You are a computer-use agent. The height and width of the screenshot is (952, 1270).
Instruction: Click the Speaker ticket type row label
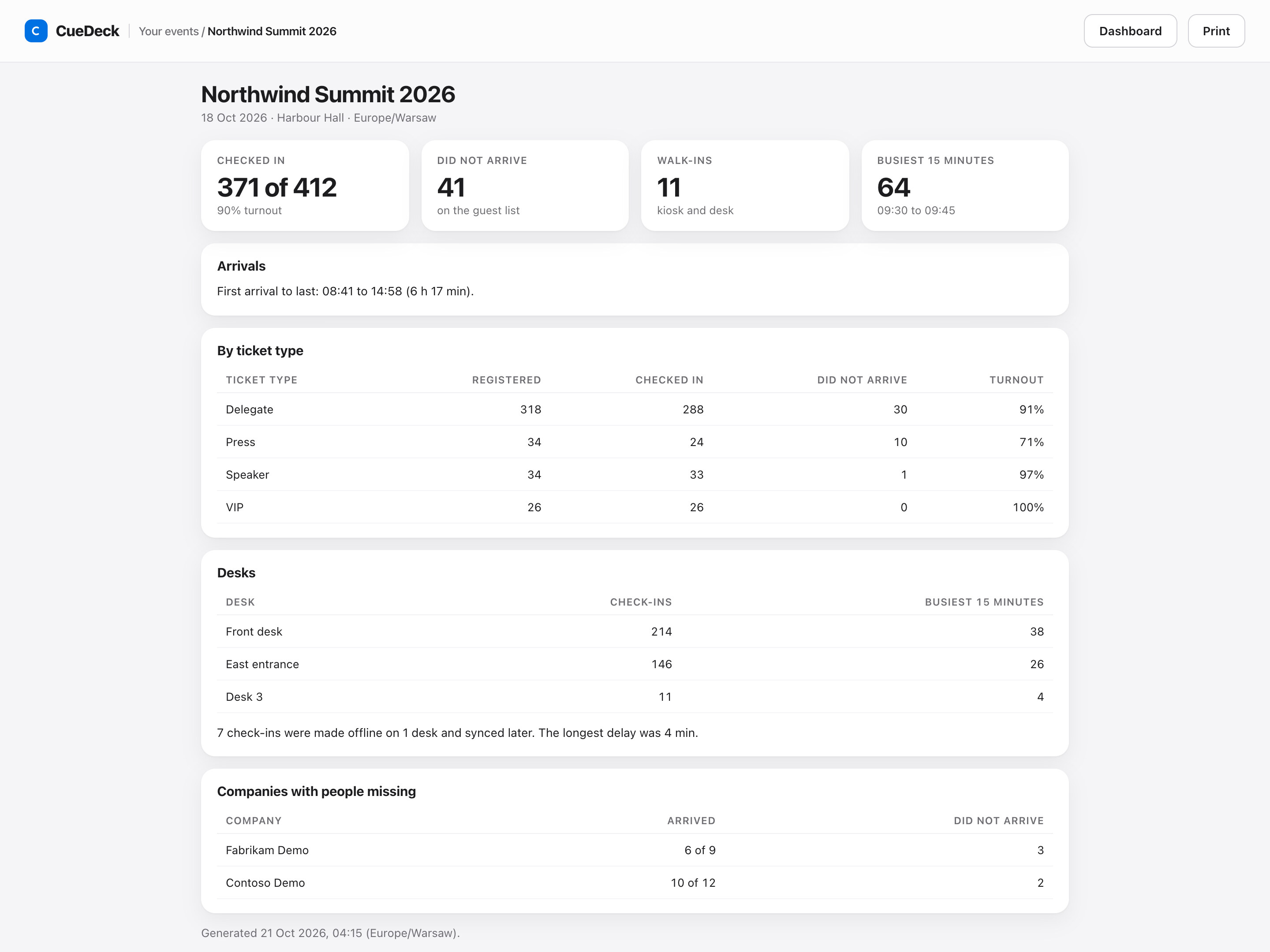coord(247,475)
